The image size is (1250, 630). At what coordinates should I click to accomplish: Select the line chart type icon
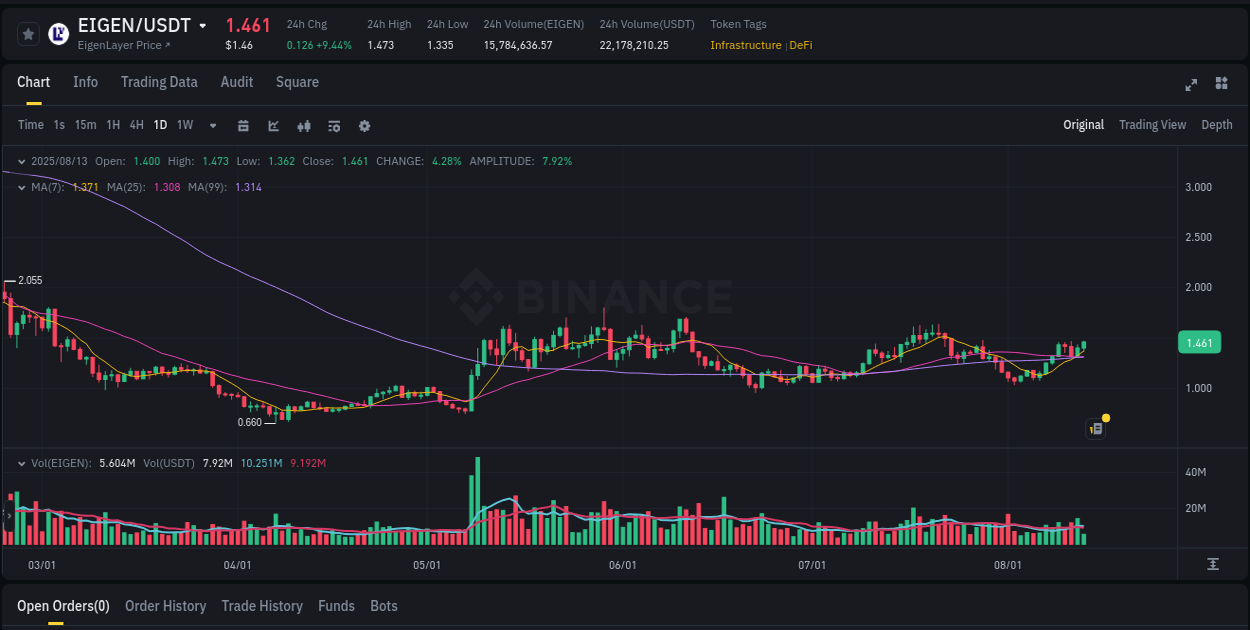coord(273,126)
